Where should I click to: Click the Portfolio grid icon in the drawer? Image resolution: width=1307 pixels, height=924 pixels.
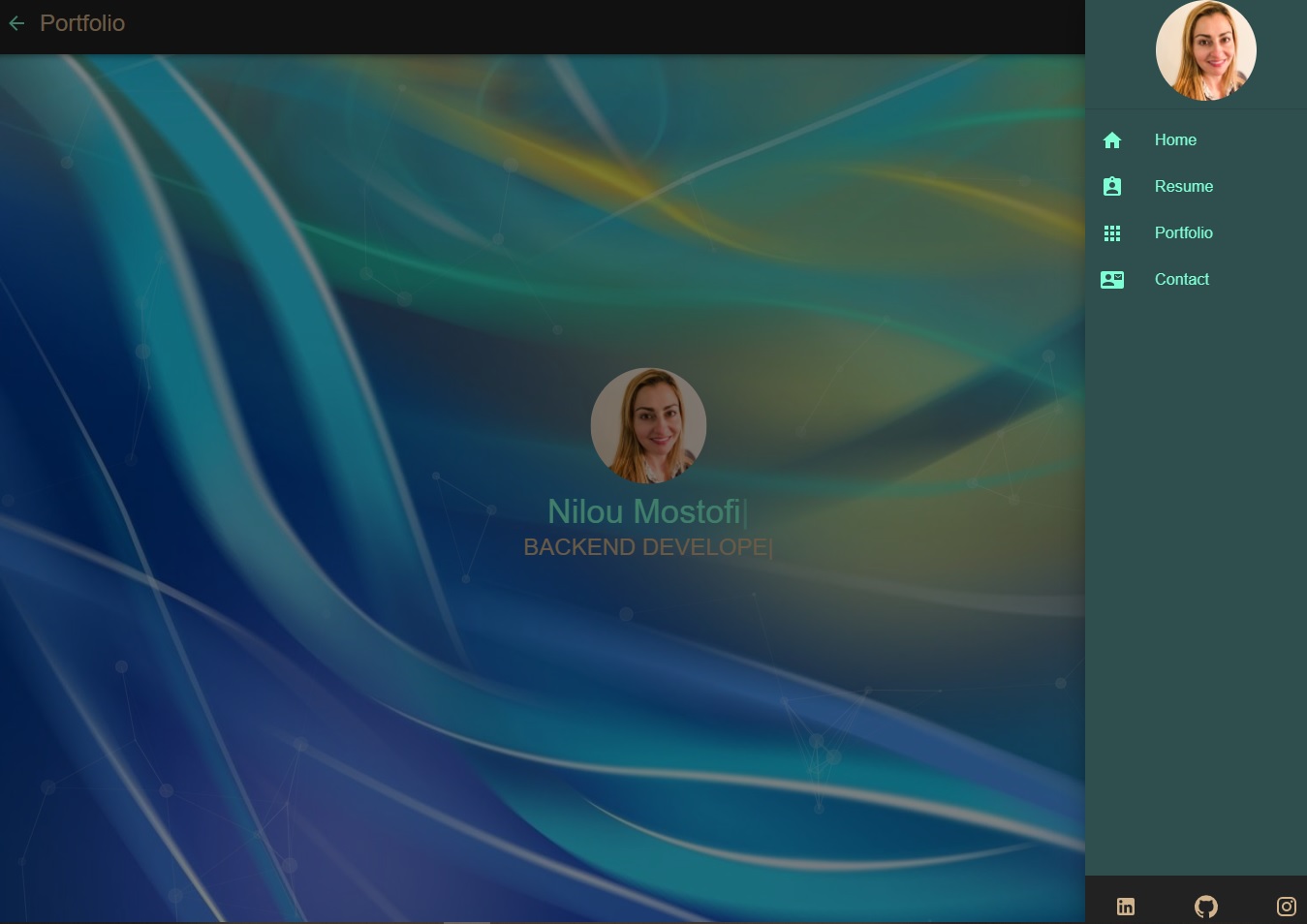click(x=1112, y=233)
